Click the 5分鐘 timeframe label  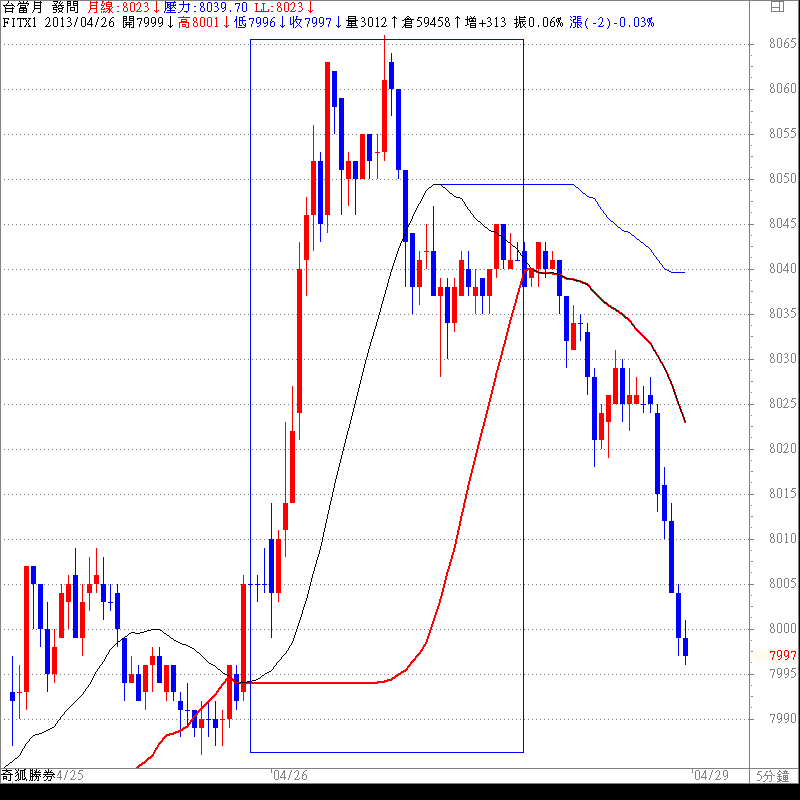click(x=774, y=776)
